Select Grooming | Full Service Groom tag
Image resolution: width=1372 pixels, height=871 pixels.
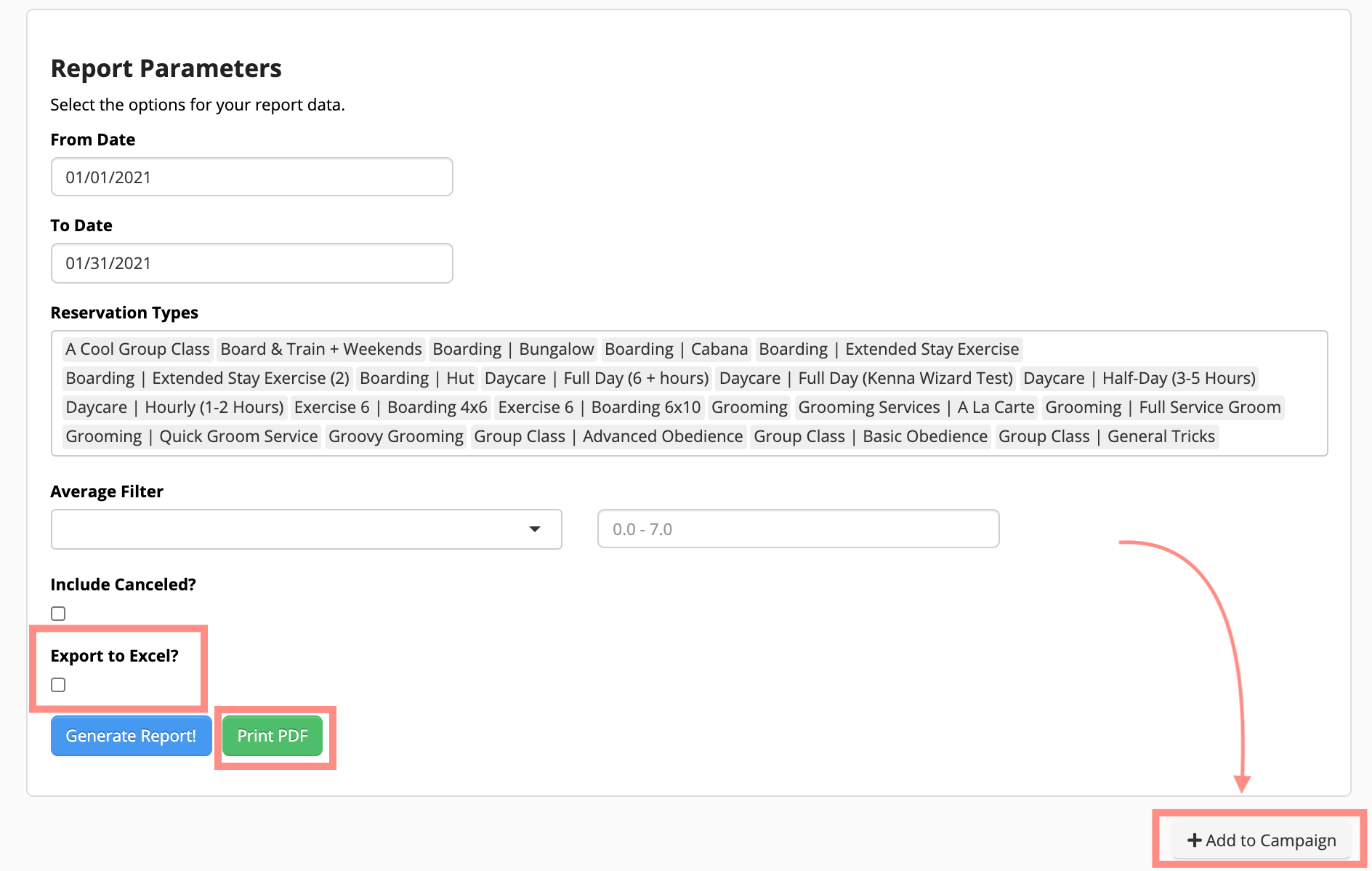tap(1163, 407)
